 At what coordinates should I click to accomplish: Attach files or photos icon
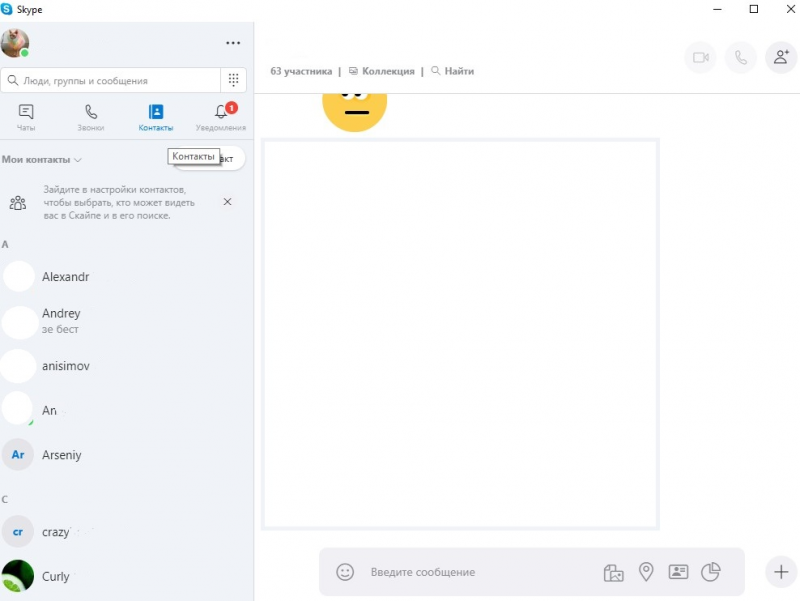pos(613,572)
